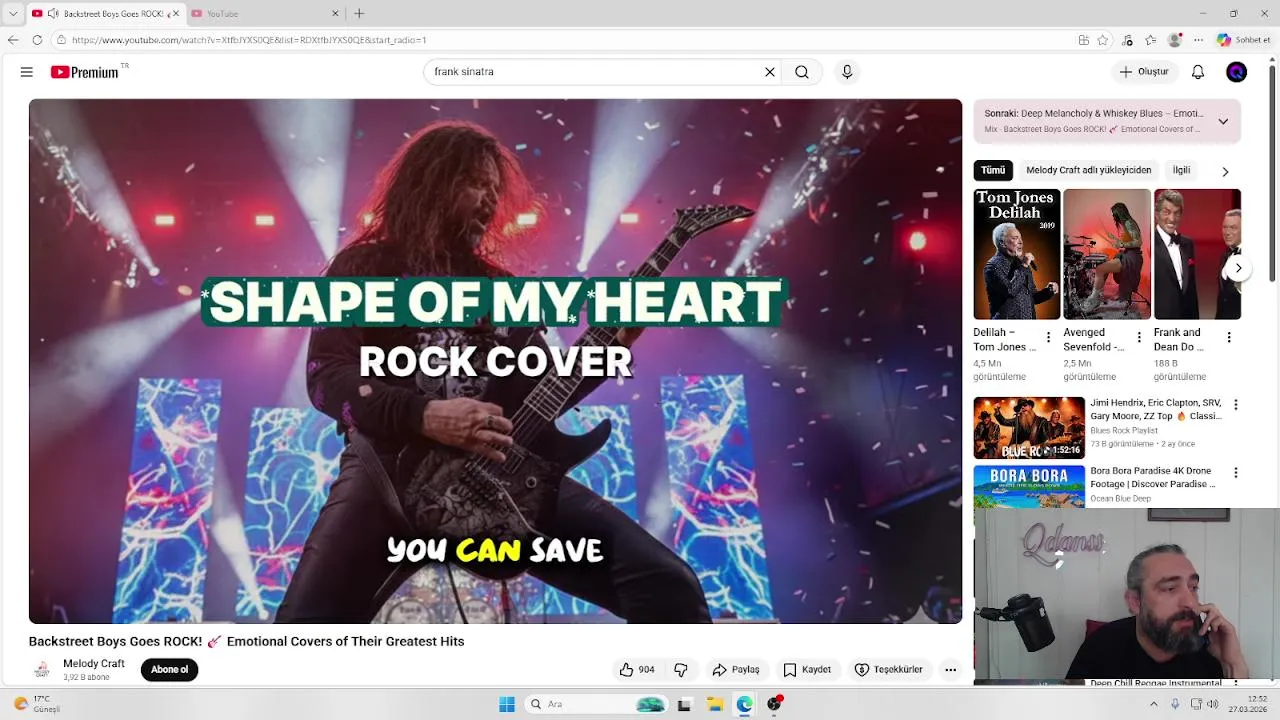Screen dimensions: 1280x720
Task: Send thanks with the Teşekkürler button
Action: tap(889, 669)
